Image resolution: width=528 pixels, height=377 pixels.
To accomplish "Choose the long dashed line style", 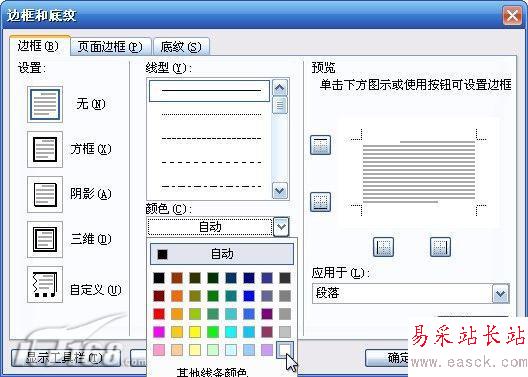I will 211,163.
